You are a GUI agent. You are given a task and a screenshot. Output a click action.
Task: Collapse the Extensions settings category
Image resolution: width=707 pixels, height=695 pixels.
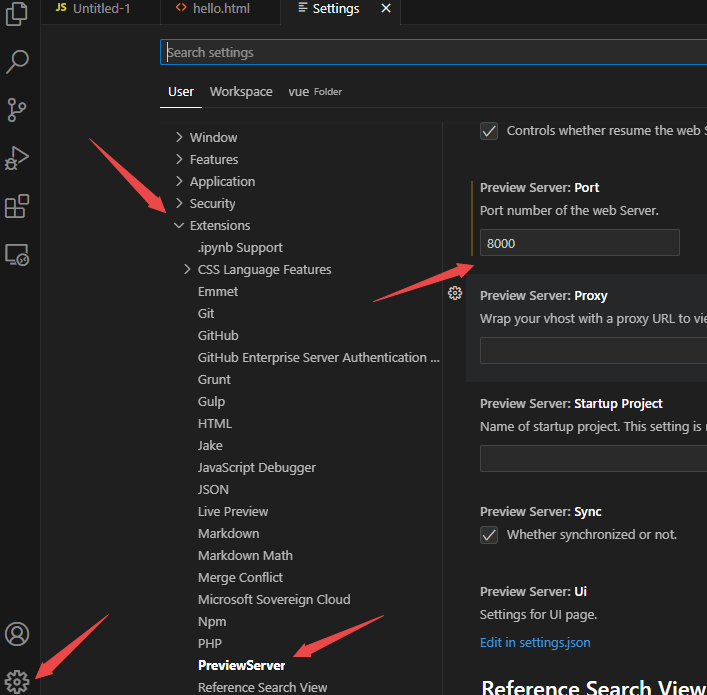179,226
